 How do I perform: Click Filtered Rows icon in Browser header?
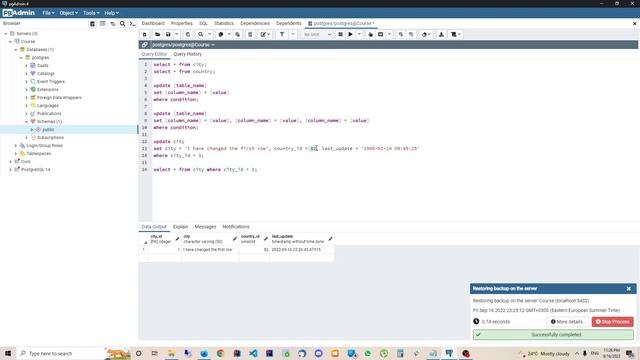[113, 24]
